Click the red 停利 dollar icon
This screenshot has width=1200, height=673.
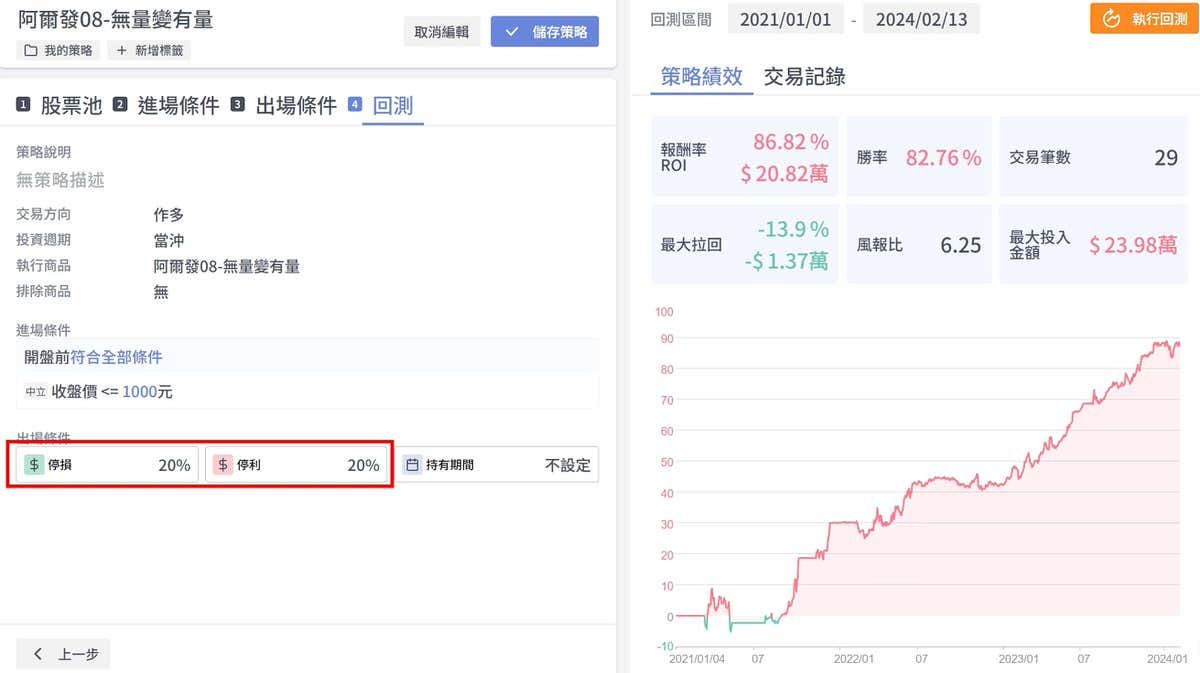223,465
